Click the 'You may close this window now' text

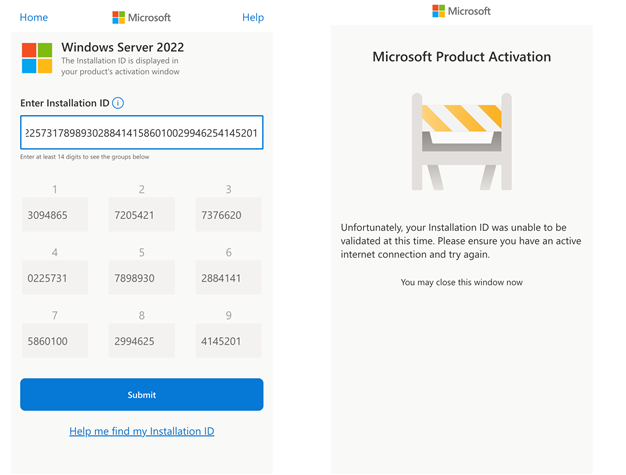tap(462, 282)
